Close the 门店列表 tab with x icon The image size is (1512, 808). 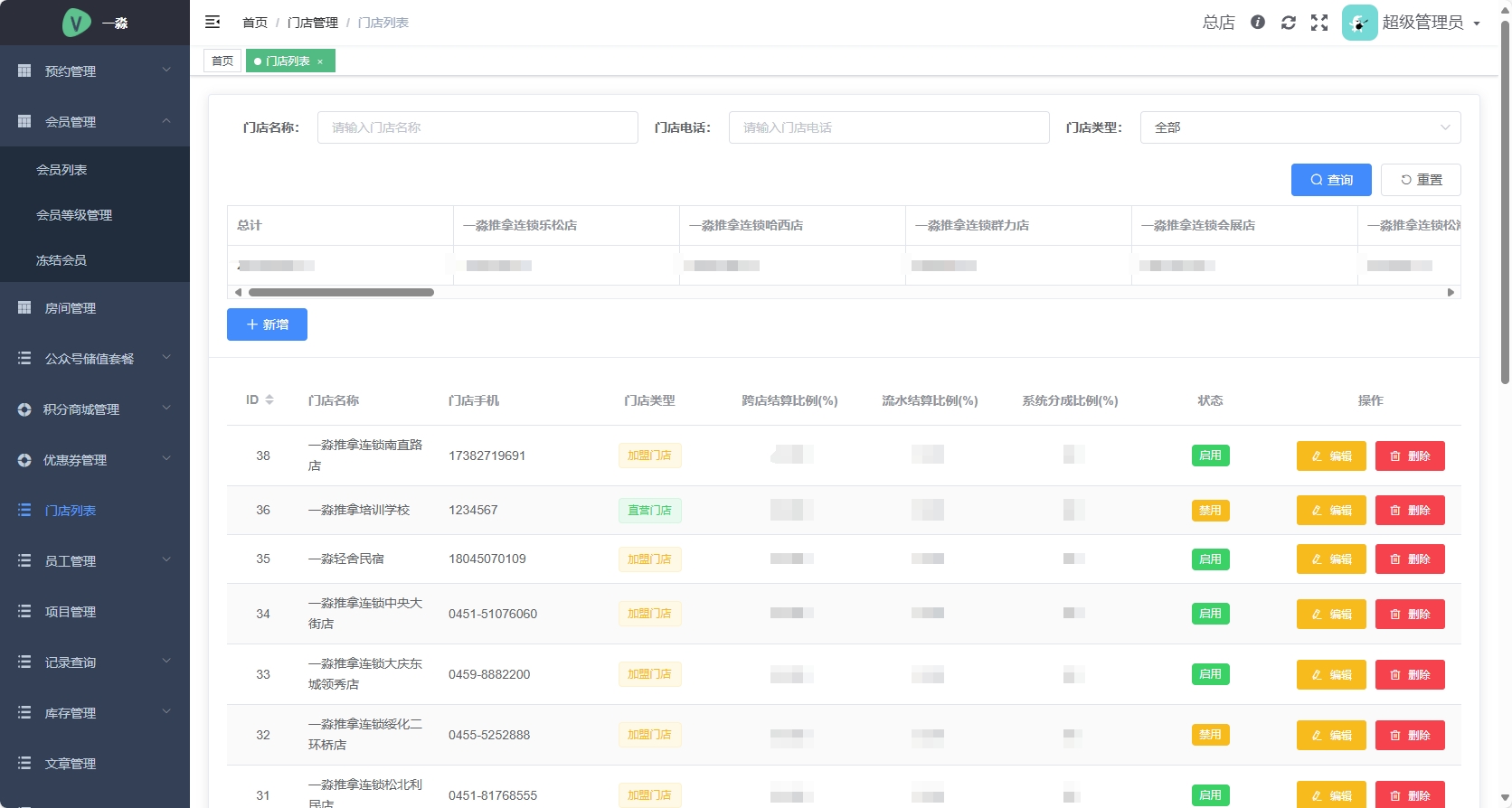[x=320, y=61]
